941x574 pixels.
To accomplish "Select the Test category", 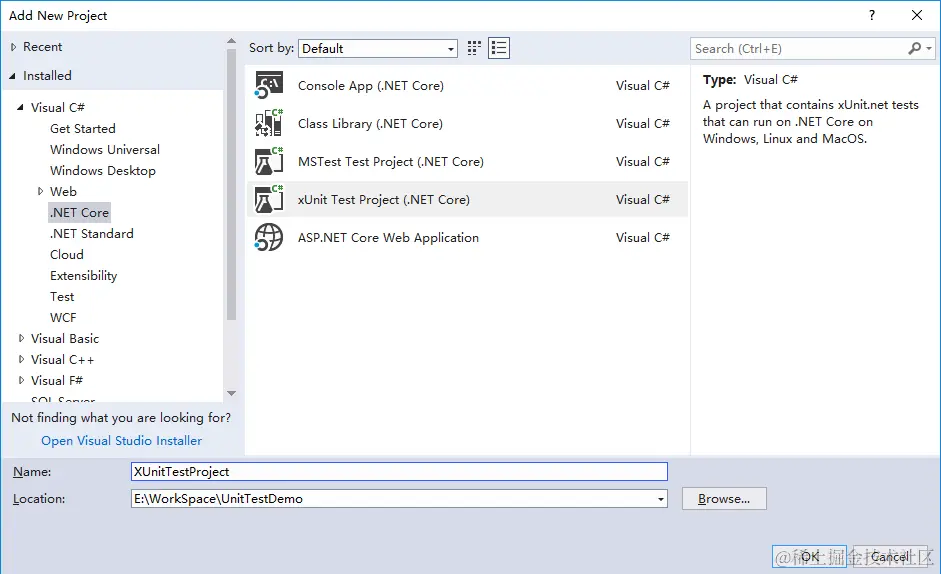I will [x=62, y=297].
